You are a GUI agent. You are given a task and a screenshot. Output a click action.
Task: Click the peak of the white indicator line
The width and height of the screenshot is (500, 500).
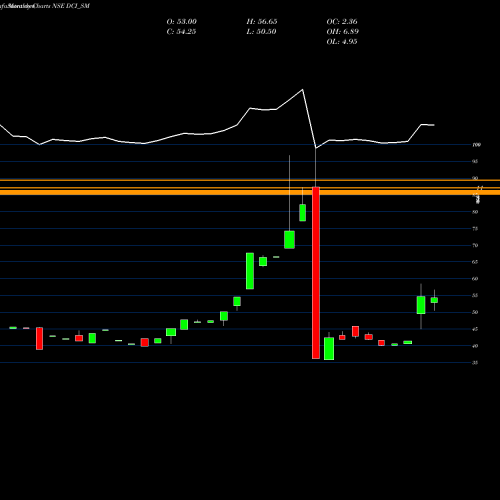(302, 90)
